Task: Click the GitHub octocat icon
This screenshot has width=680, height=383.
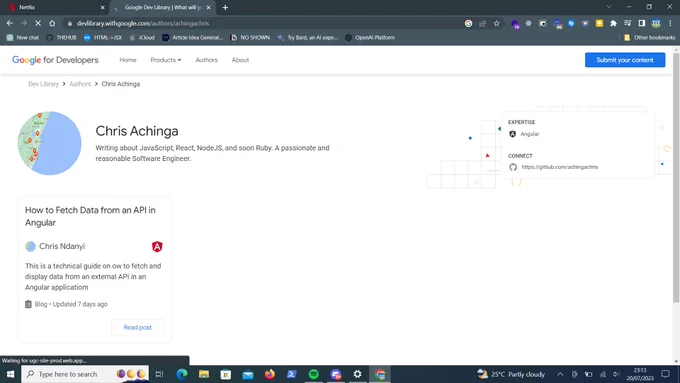Action: click(513, 167)
